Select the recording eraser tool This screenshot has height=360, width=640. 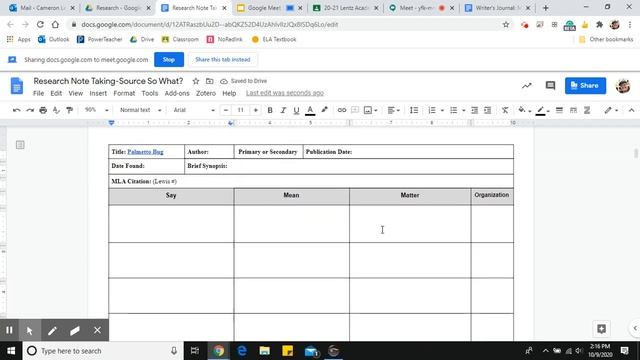(75, 330)
